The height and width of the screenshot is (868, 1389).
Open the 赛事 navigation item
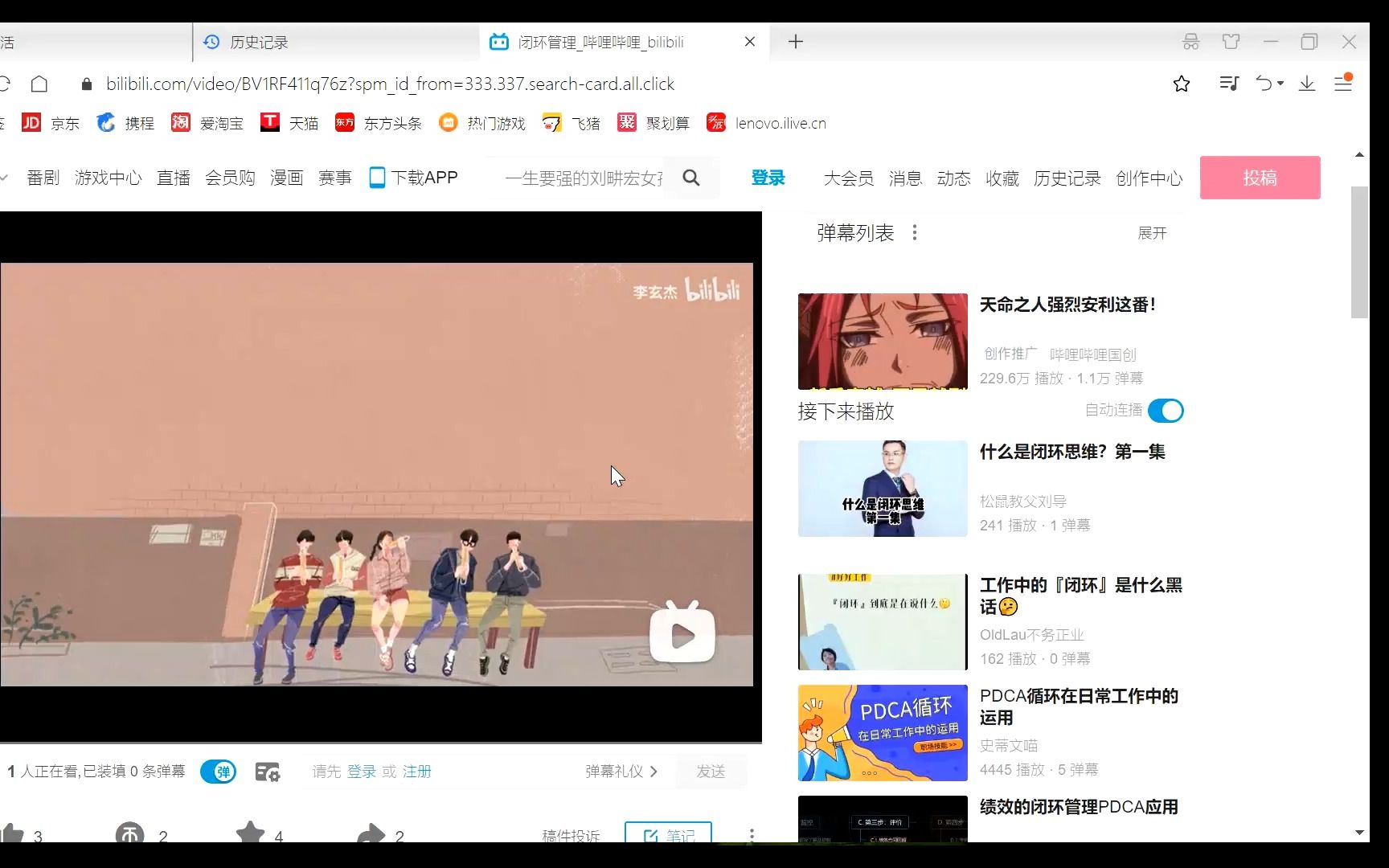(x=335, y=178)
